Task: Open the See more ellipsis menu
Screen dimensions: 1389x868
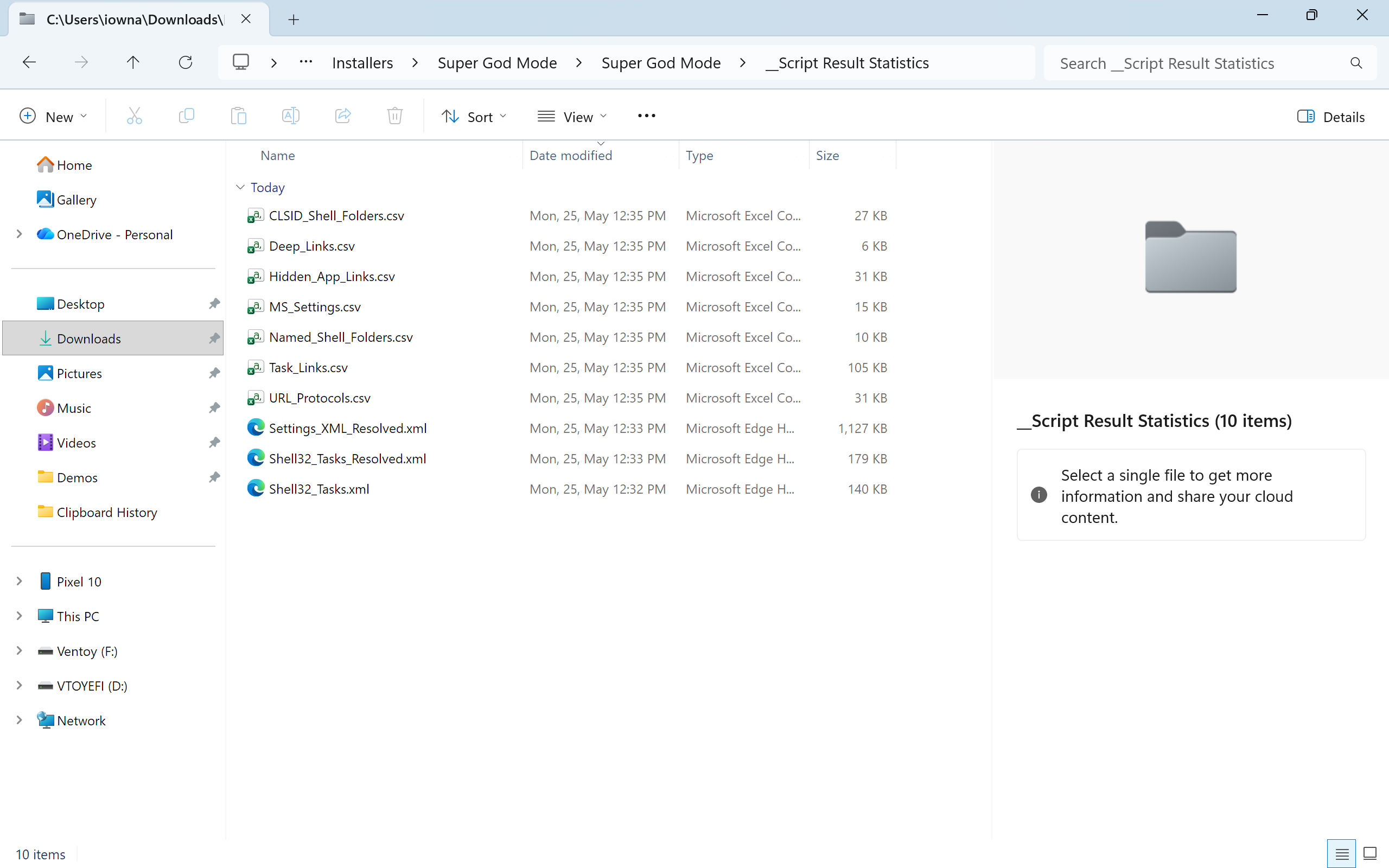Action: [x=646, y=116]
